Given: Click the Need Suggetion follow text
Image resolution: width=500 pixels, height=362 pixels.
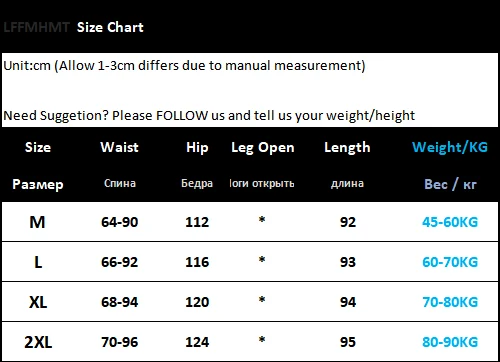Looking at the screenshot, I should 209,116.
